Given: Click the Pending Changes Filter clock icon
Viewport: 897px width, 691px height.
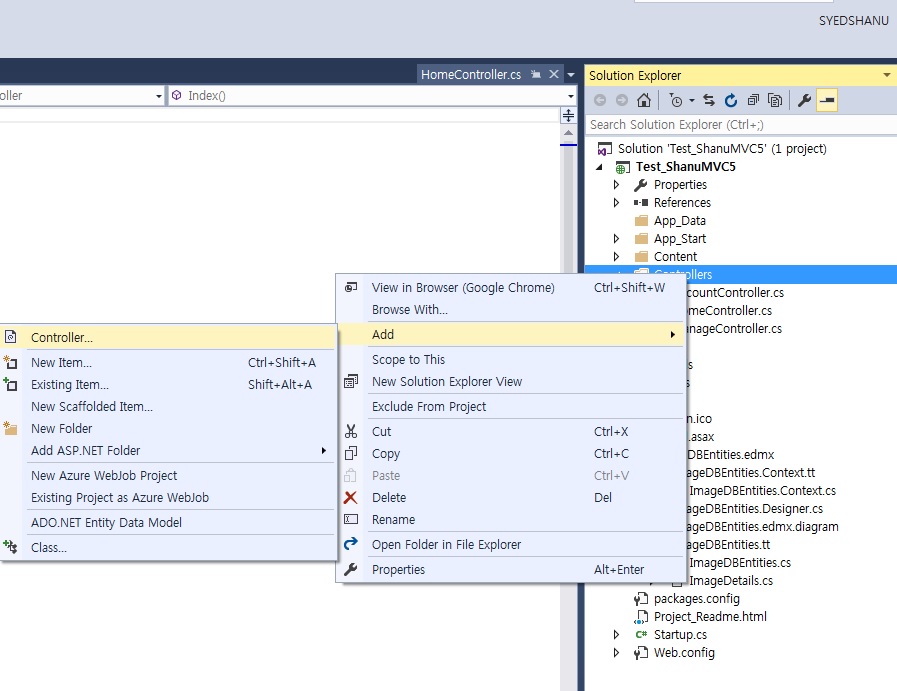Looking at the screenshot, I should 676,100.
